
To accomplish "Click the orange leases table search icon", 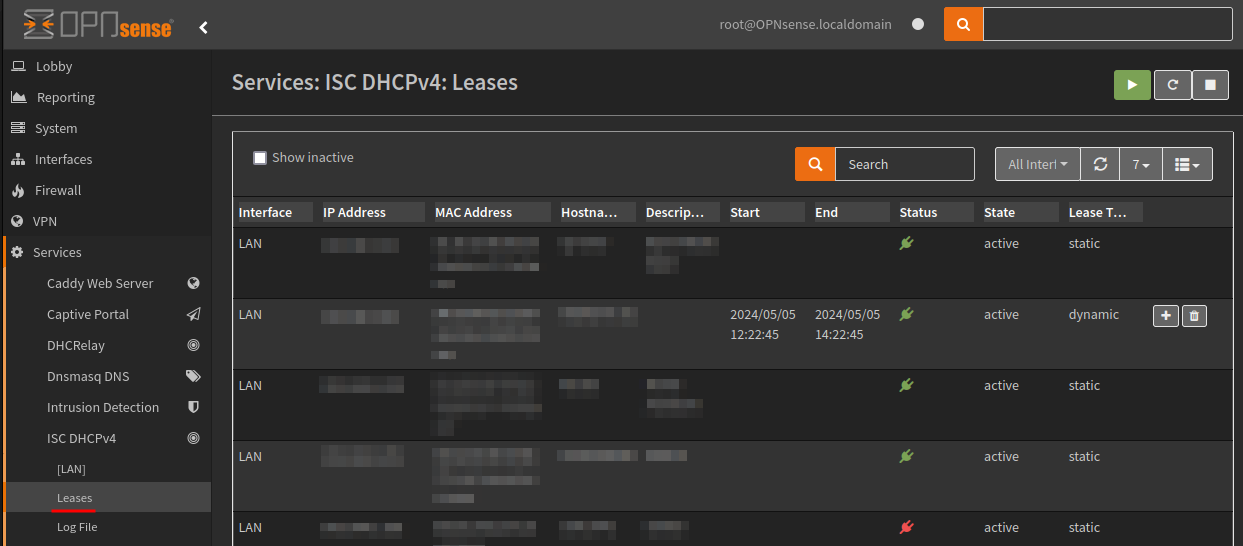I will click(x=815, y=164).
